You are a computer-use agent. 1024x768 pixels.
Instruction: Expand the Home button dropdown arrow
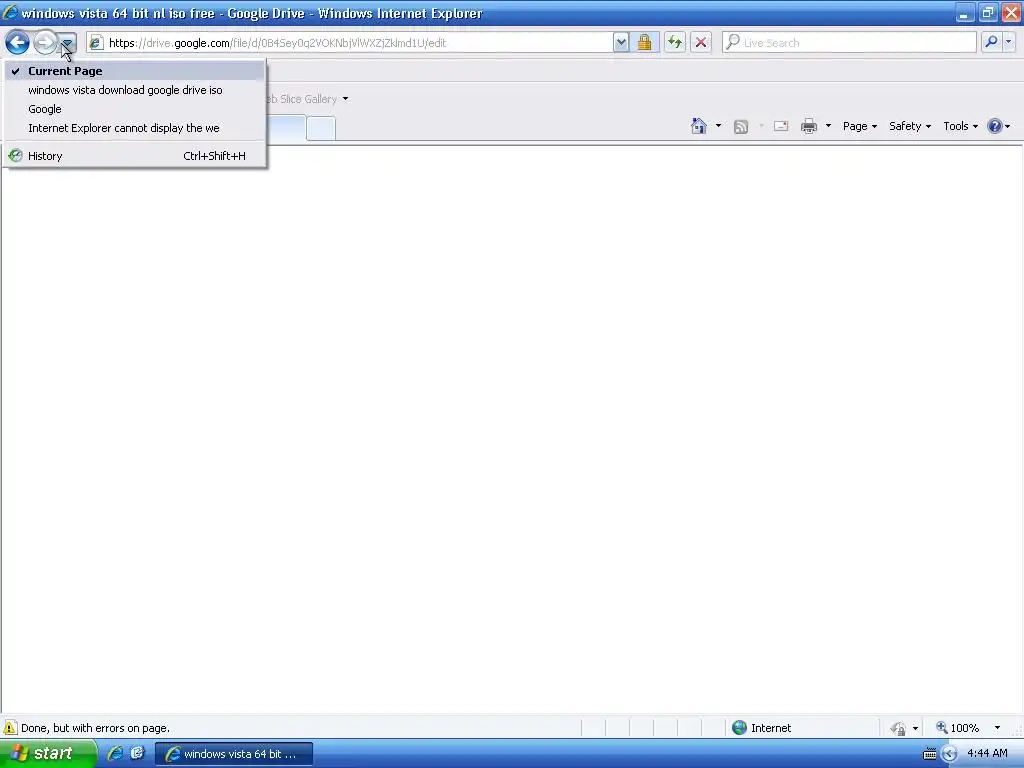pos(718,126)
